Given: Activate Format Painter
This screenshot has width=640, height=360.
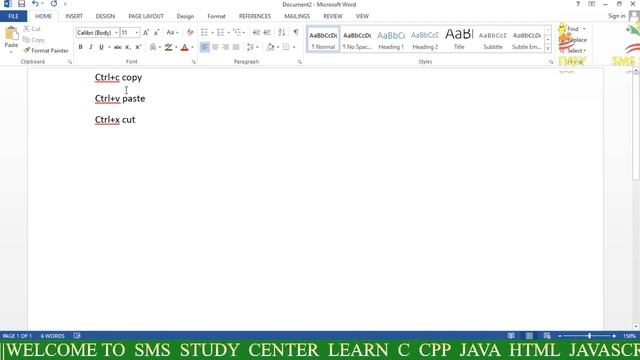Looking at the screenshot, I should 46,51.
